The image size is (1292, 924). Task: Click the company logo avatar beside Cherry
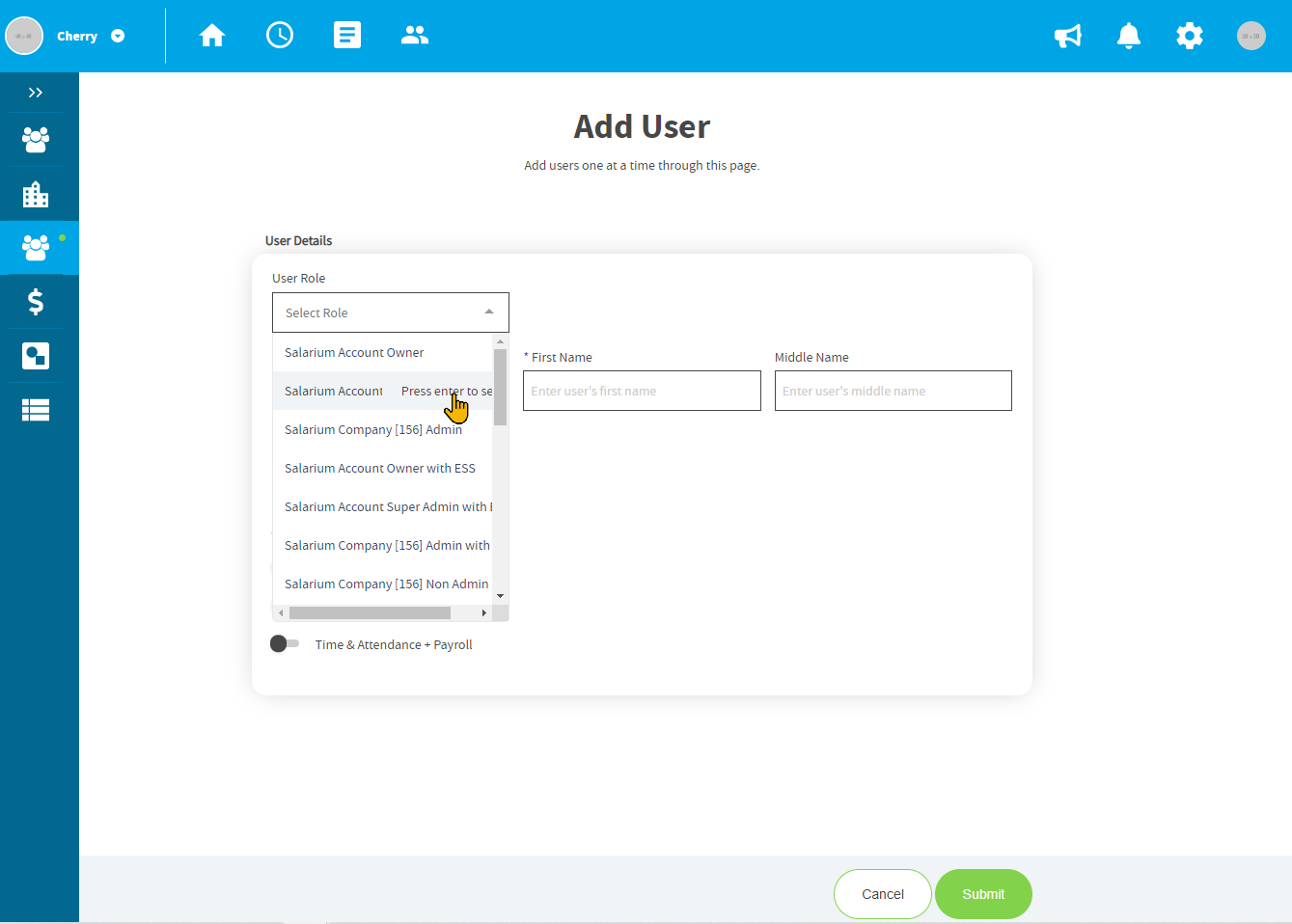pyautogui.click(x=24, y=36)
